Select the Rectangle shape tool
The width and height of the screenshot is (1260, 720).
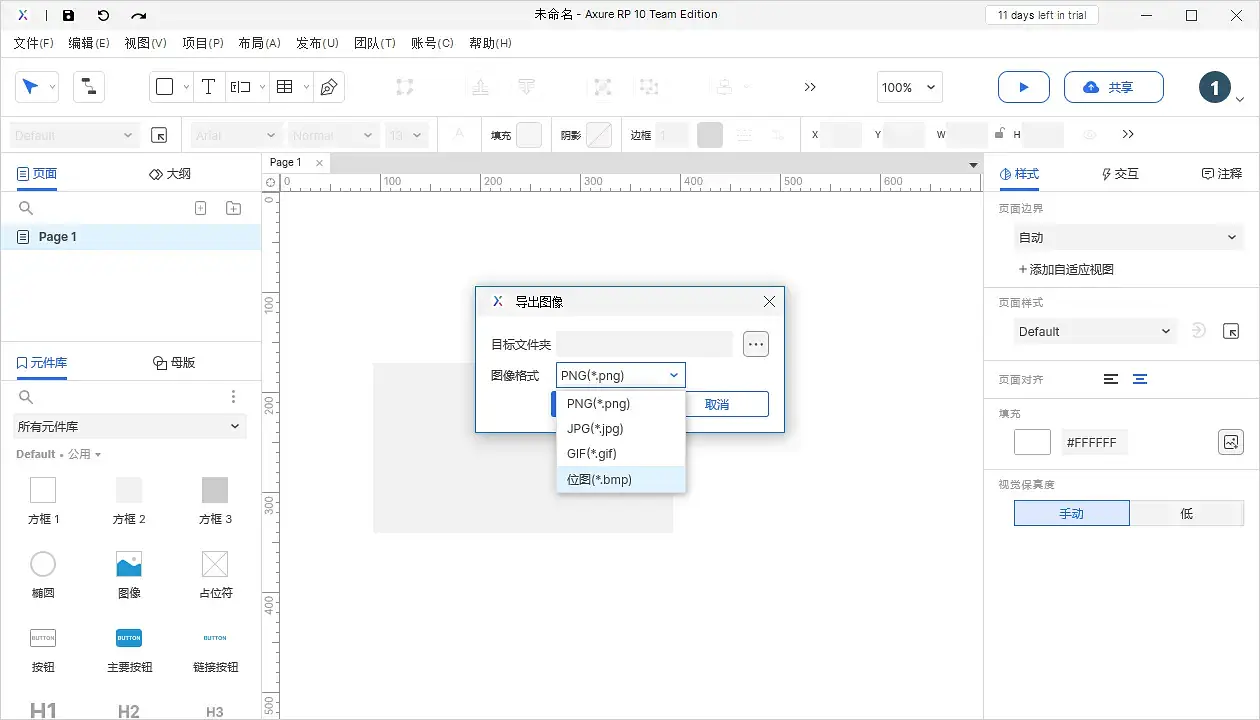[x=165, y=87]
